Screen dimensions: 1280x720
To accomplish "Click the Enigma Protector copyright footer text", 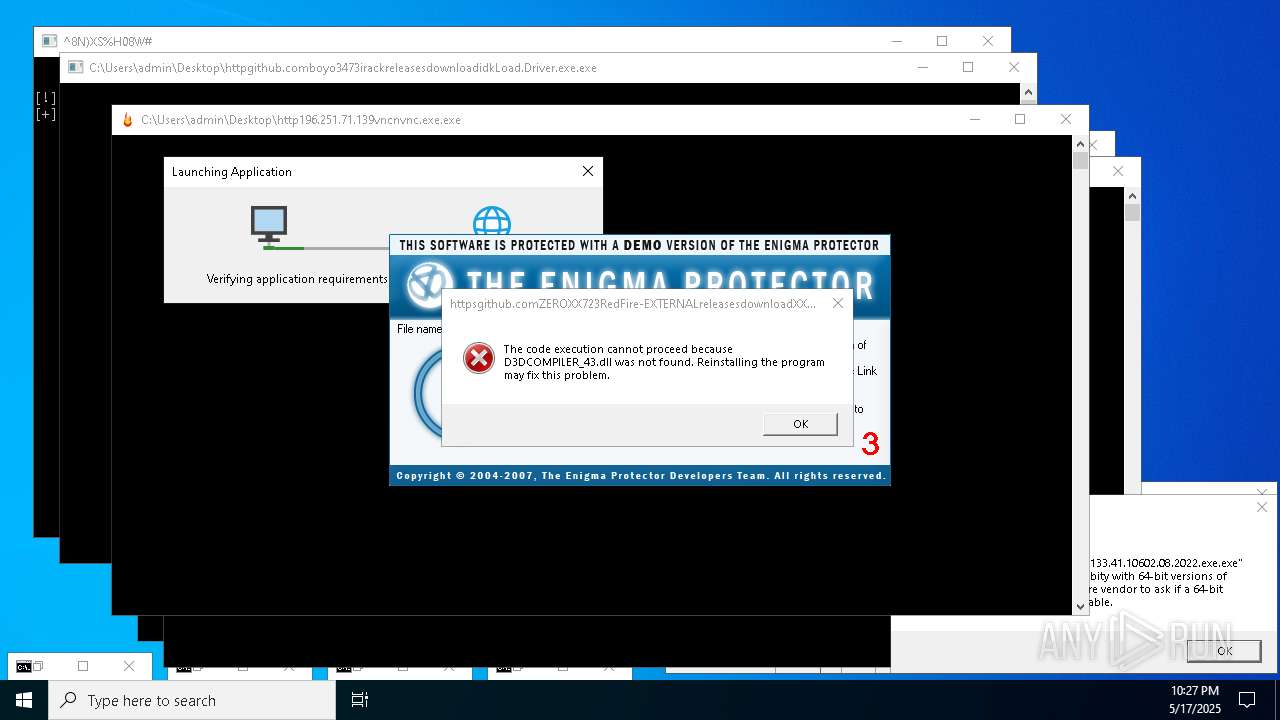I will pyautogui.click(x=640, y=476).
